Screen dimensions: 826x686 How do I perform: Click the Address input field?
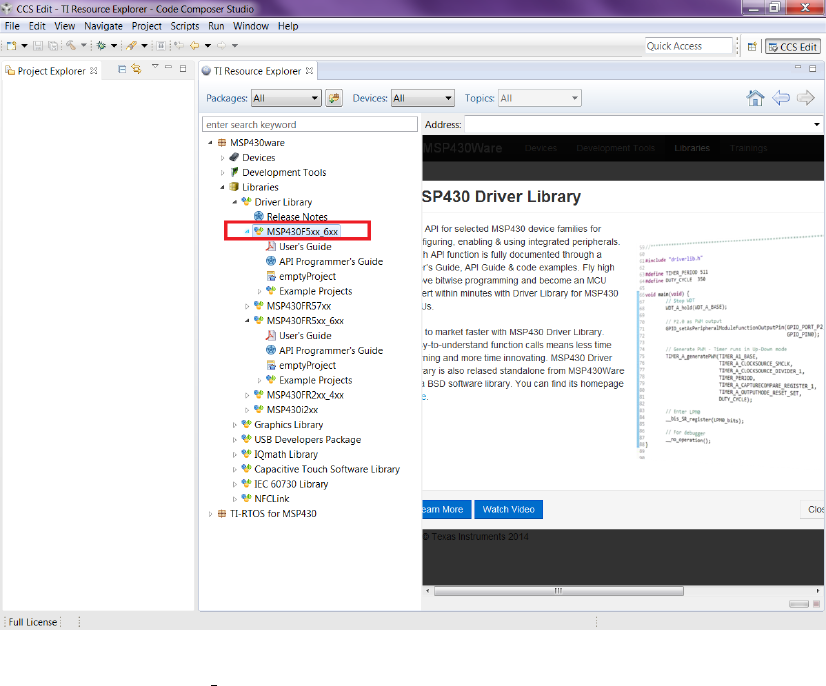click(637, 125)
